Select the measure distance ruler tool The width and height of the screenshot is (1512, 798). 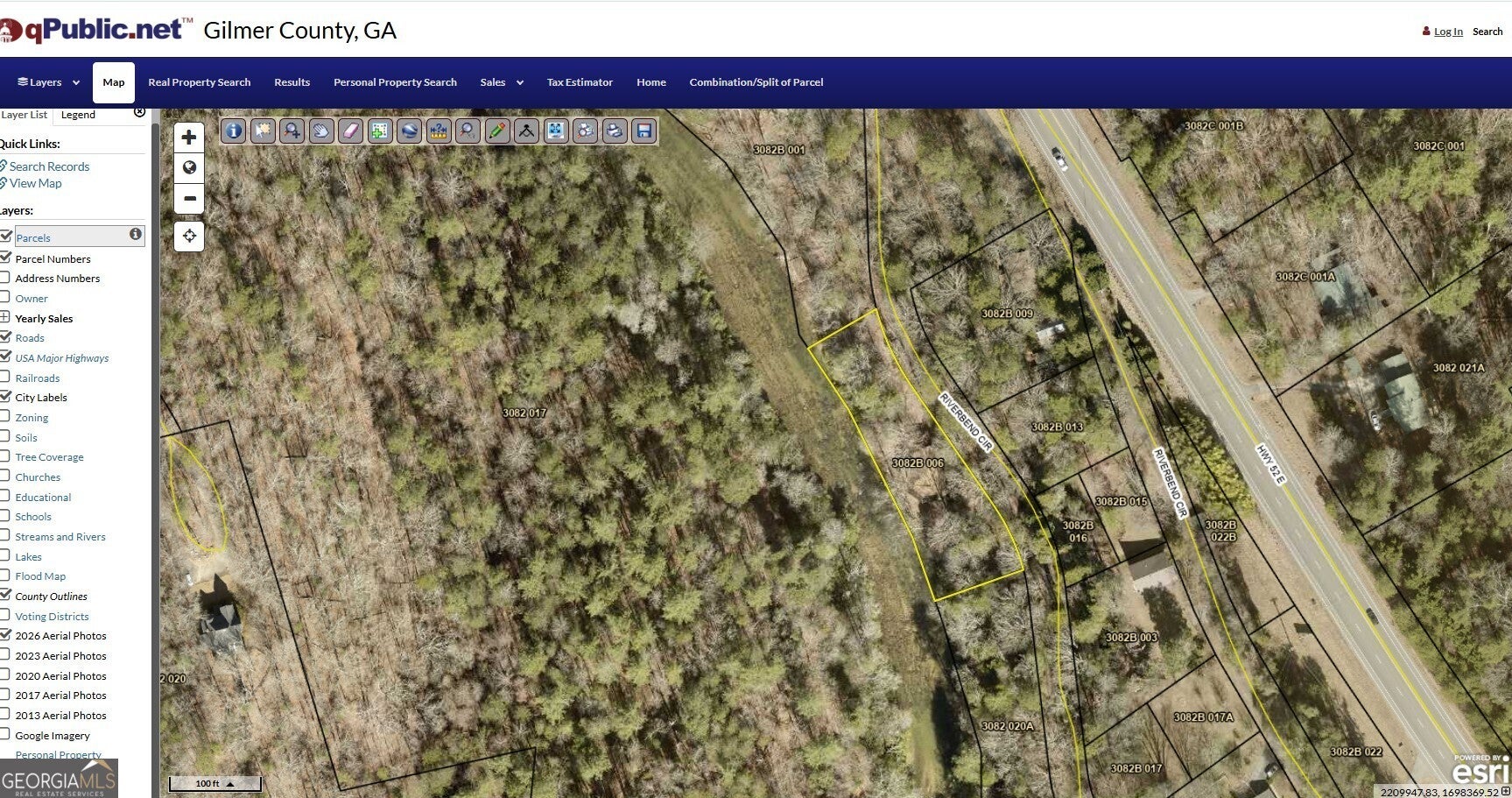pyautogui.click(x=439, y=131)
